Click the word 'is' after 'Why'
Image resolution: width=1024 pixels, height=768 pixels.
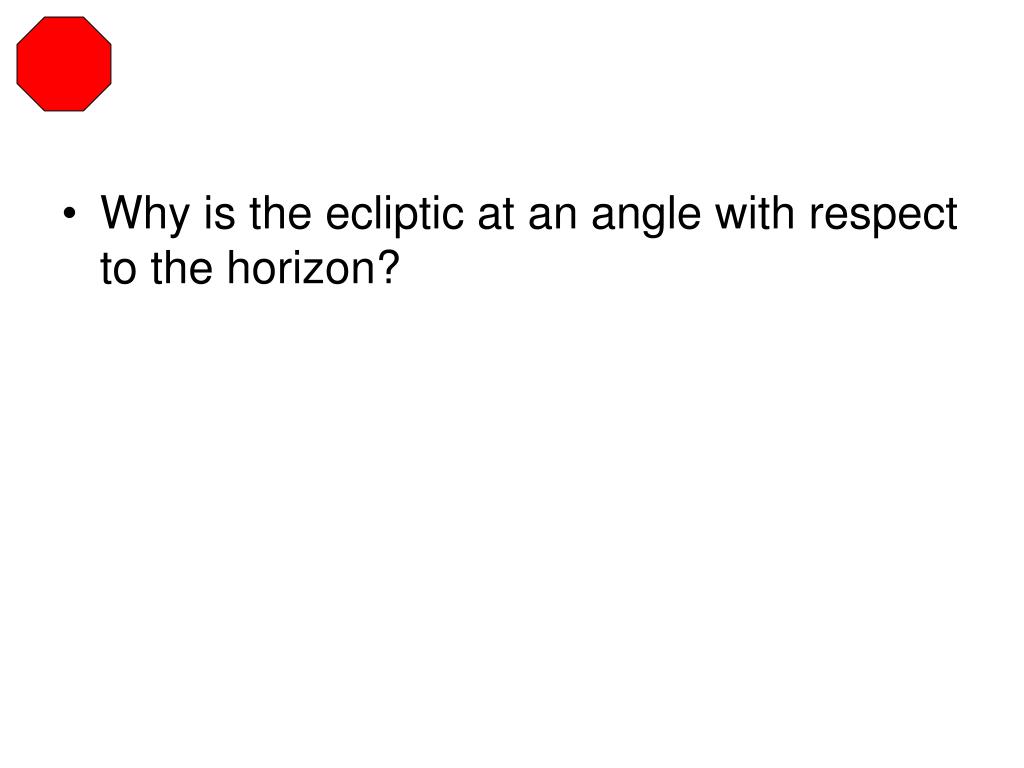pos(219,213)
